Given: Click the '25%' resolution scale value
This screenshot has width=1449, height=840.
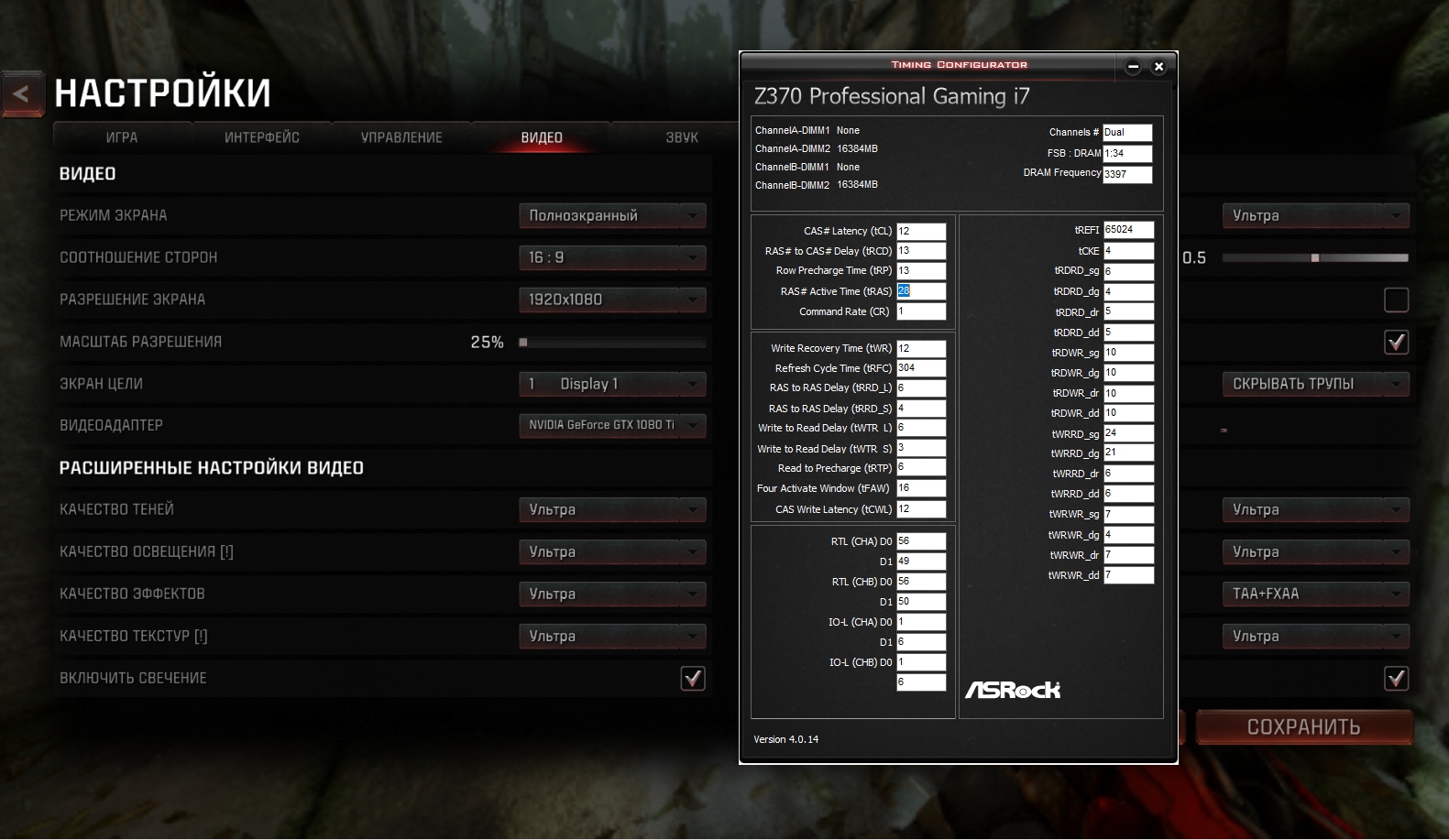Looking at the screenshot, I should coord(487,342).
